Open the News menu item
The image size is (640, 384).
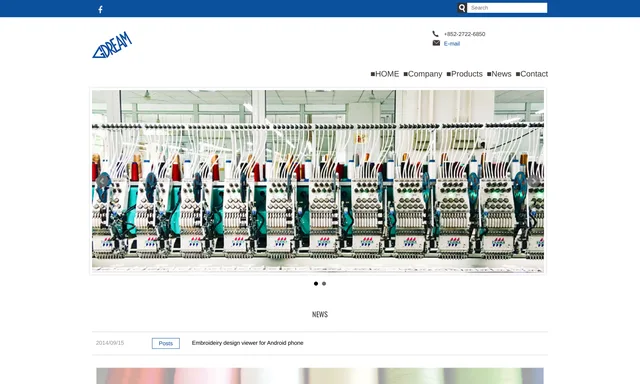point(499,74)
